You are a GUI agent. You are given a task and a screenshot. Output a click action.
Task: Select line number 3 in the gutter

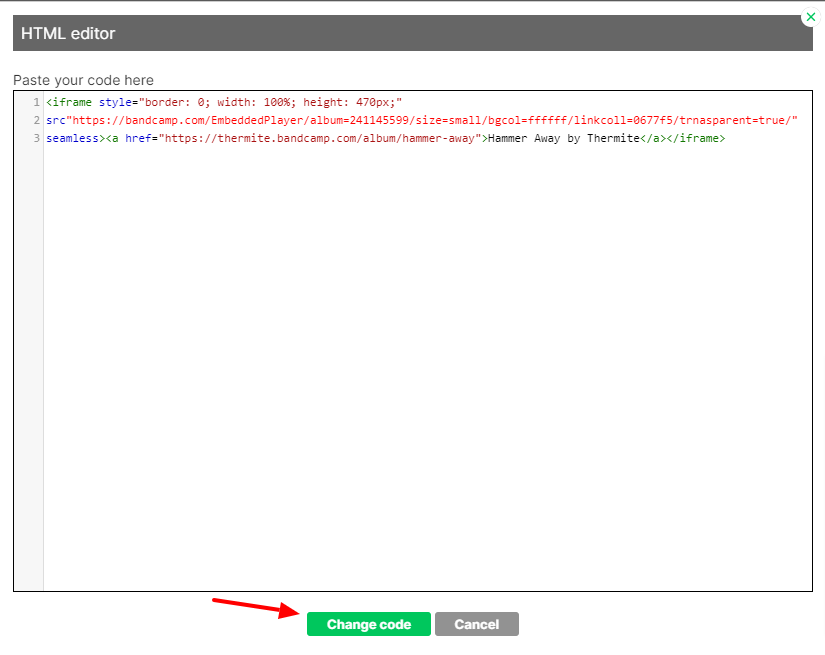pos(36,138)
